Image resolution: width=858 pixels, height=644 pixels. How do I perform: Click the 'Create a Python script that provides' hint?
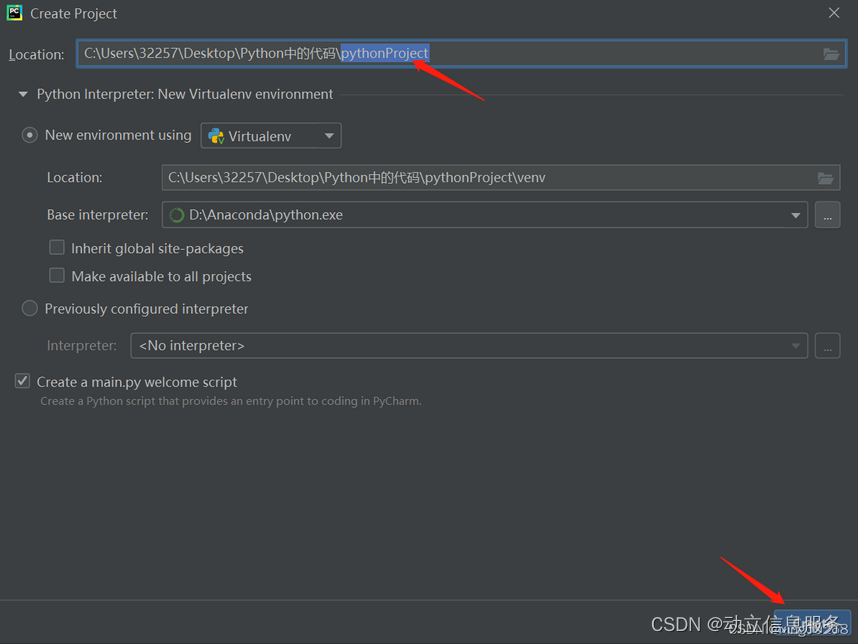coord(231,401)
